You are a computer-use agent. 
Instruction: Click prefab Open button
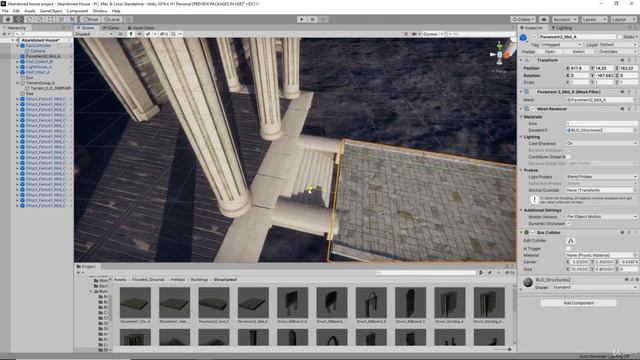coord(550,52)
